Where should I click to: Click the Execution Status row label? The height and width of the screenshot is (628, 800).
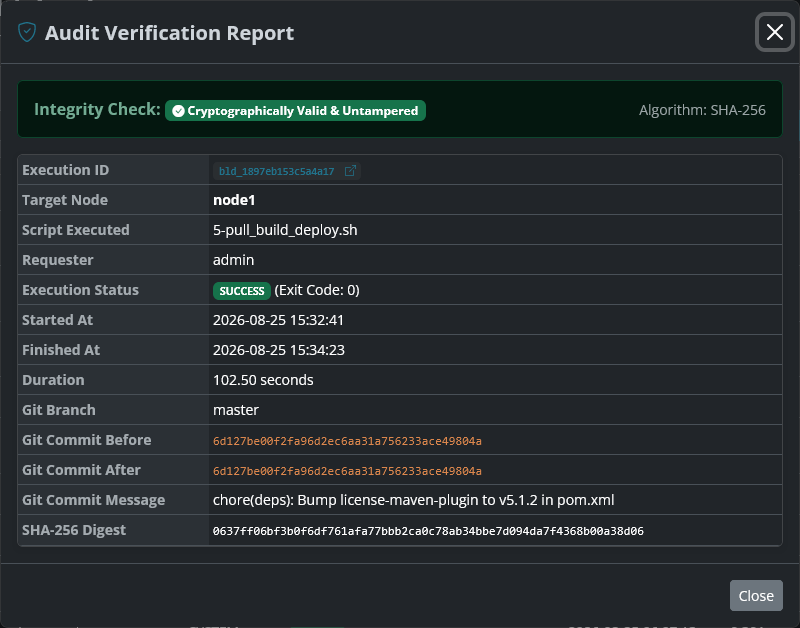80,290
